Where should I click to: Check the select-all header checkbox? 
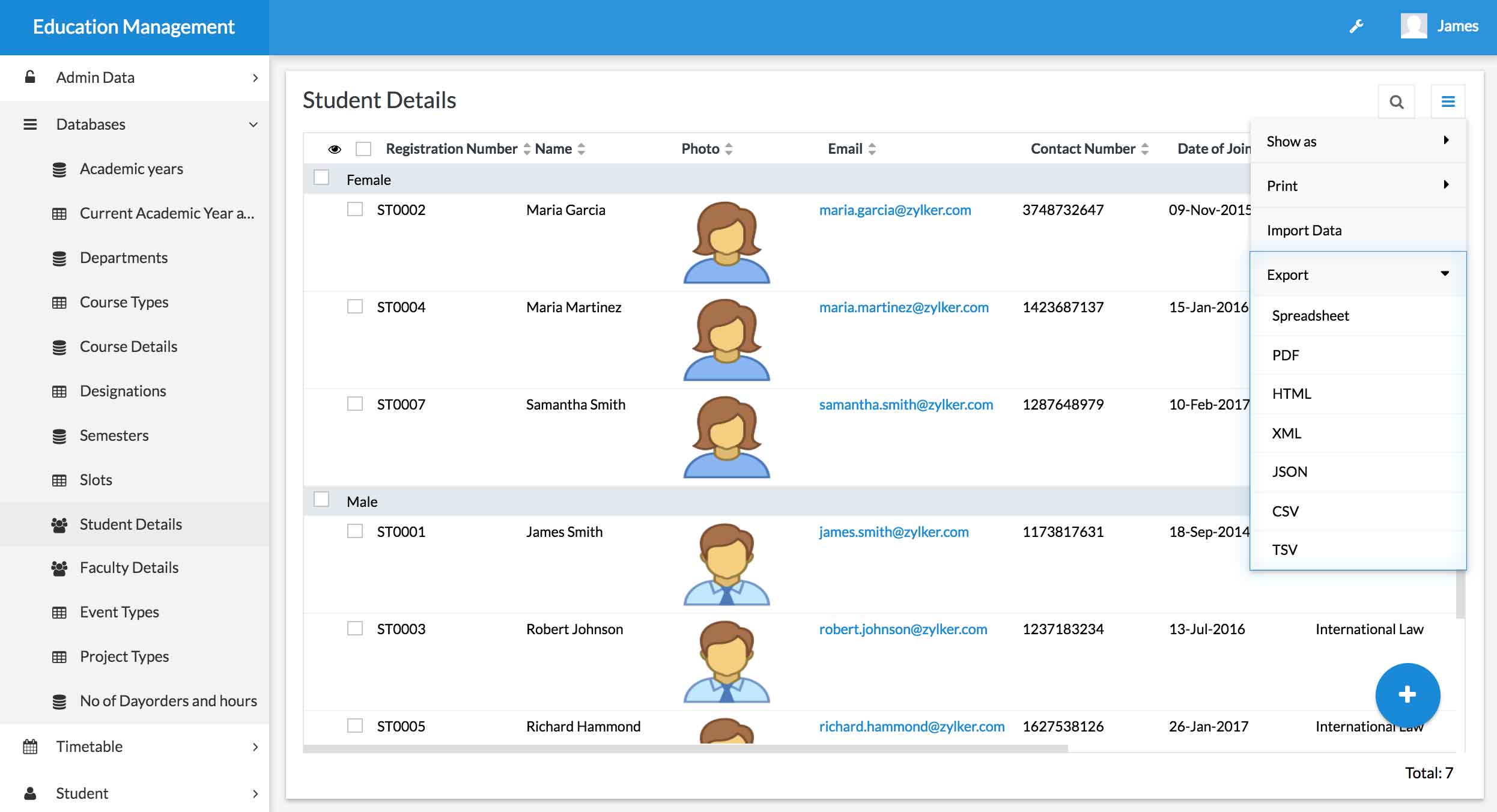[363, 148]
